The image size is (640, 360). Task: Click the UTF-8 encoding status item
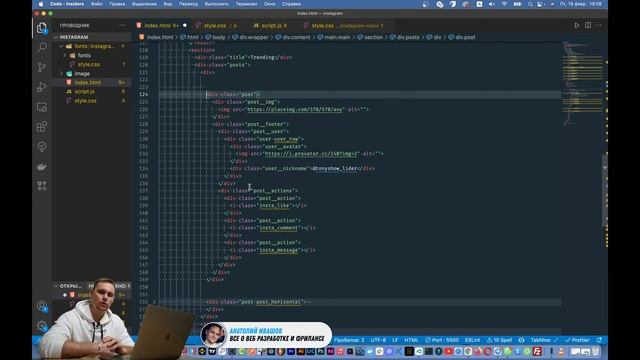tap(378, 340)
